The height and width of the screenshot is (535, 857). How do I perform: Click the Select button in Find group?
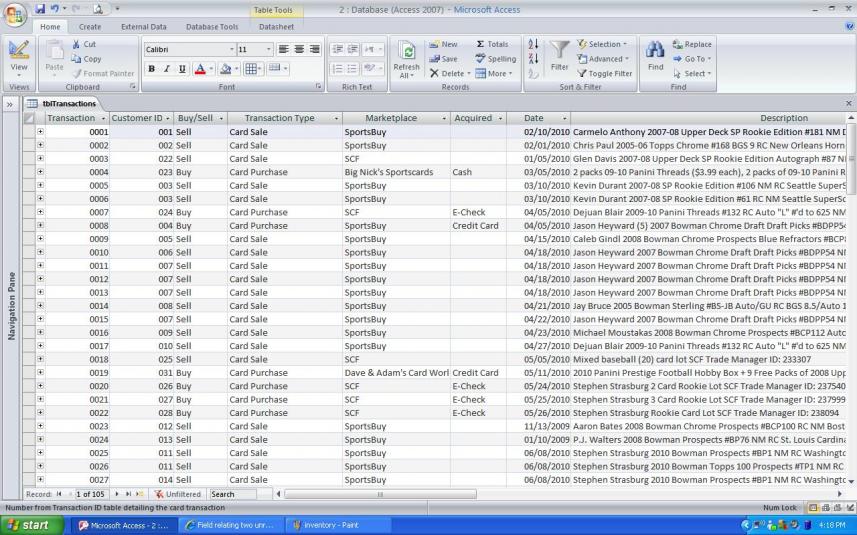[x=692, y=73]
